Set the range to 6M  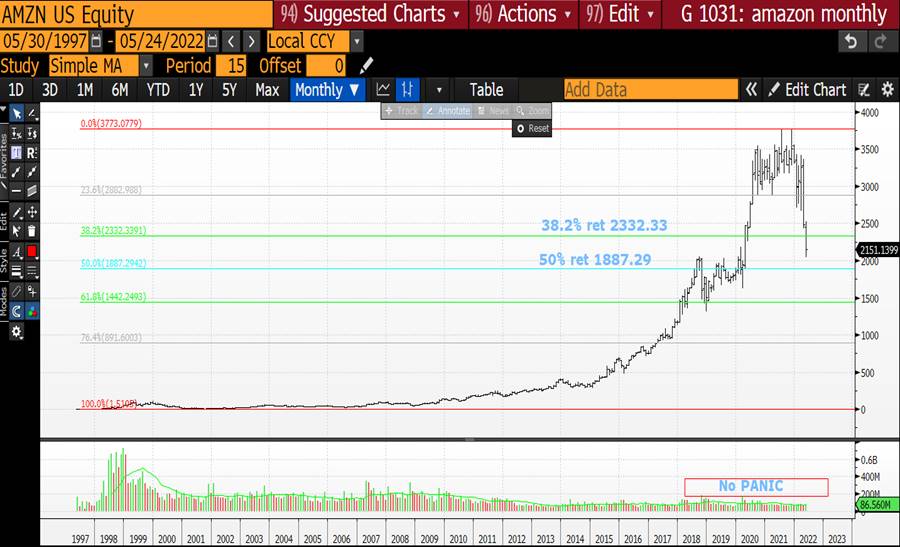tap(120, 90)
